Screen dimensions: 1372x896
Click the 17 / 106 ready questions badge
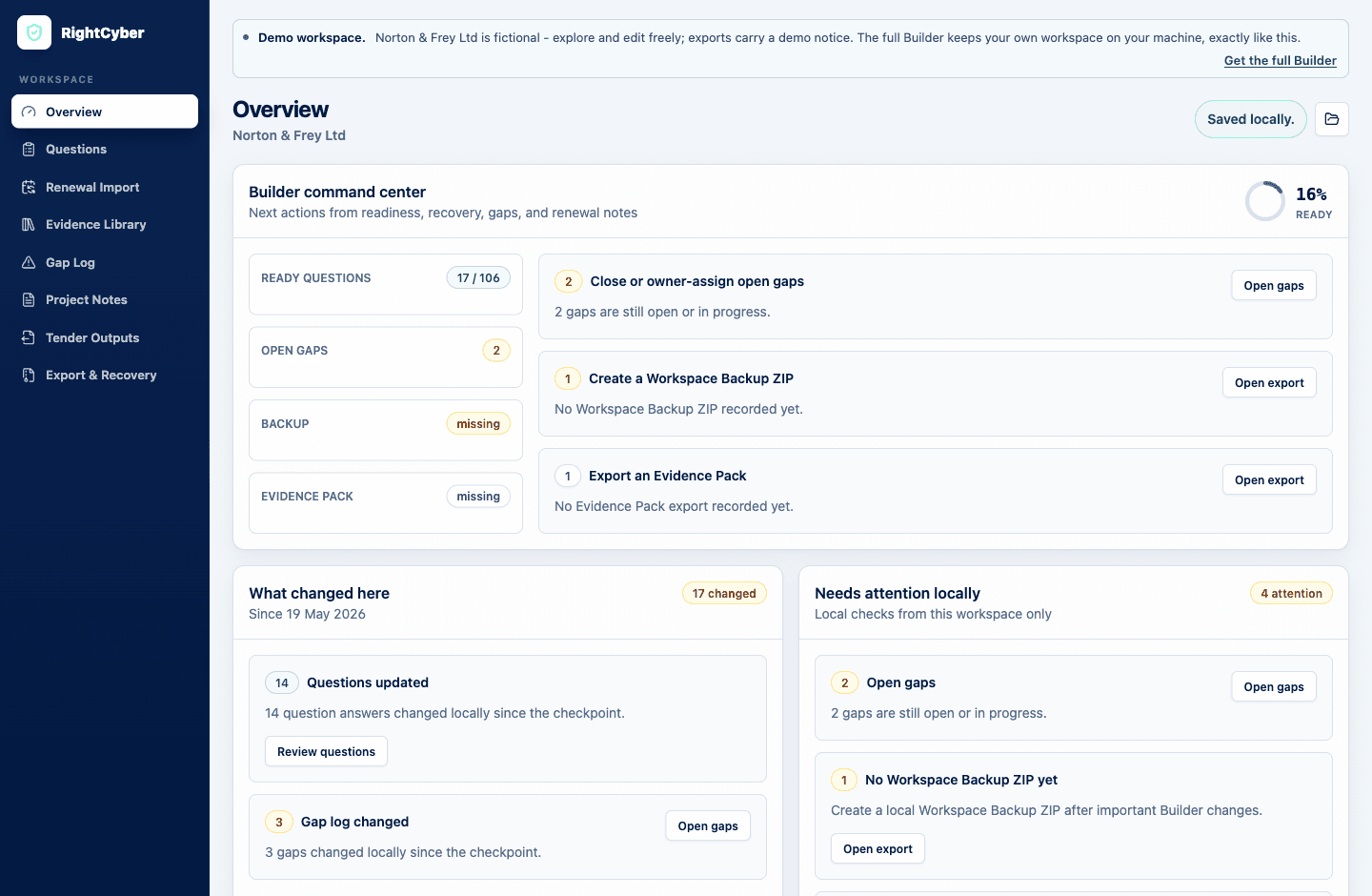(x=478, y=278)
